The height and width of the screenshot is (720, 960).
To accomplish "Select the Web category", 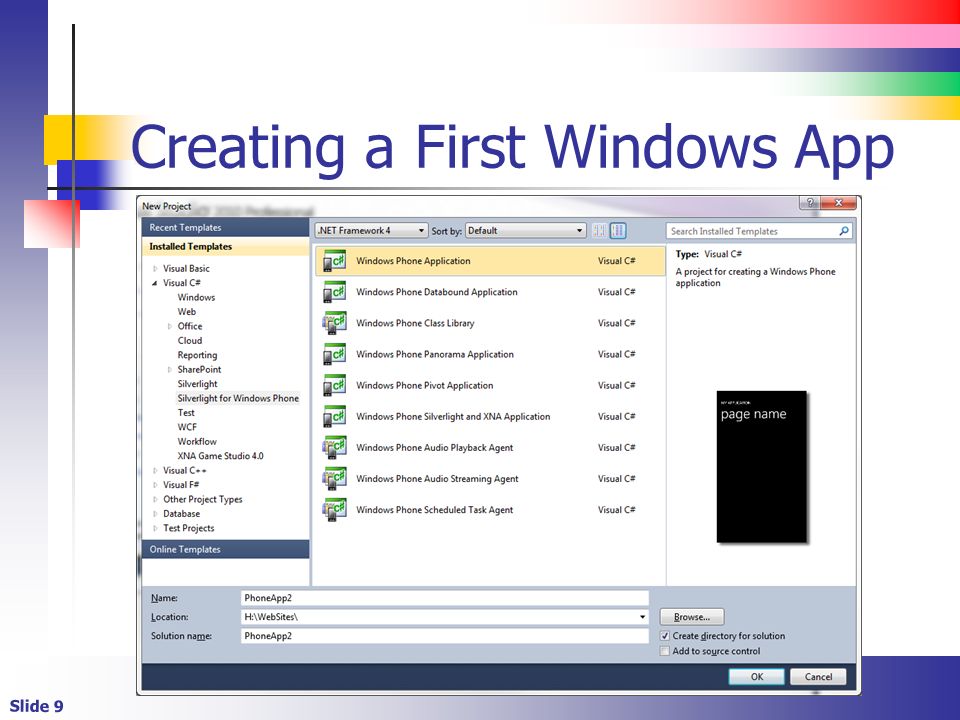I will point(187,312).
